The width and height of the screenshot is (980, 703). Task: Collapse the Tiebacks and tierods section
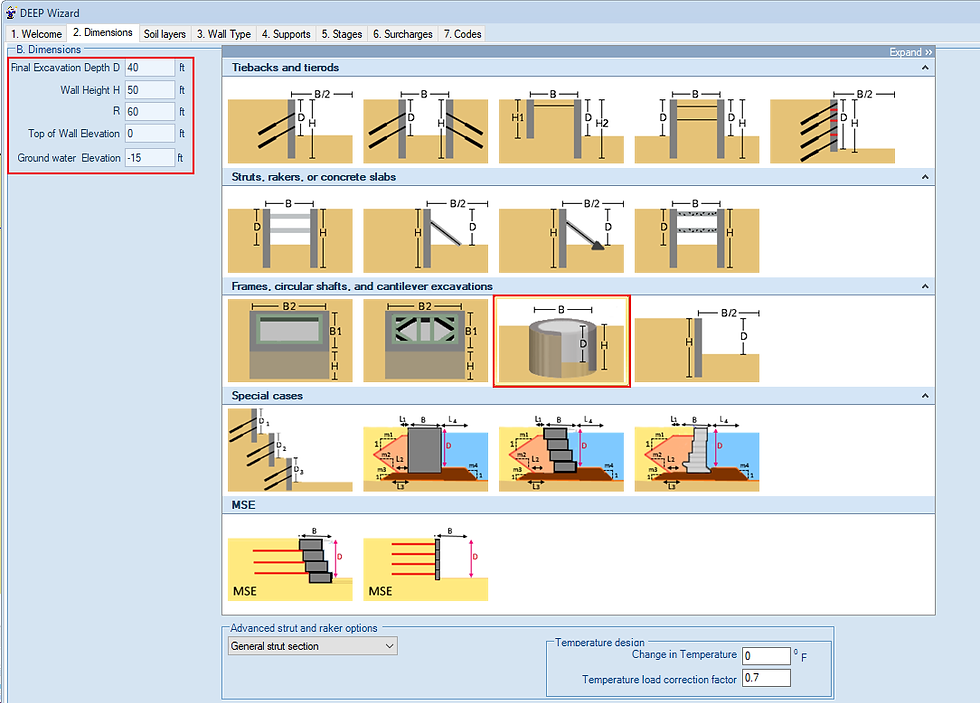tap(925, 67)
